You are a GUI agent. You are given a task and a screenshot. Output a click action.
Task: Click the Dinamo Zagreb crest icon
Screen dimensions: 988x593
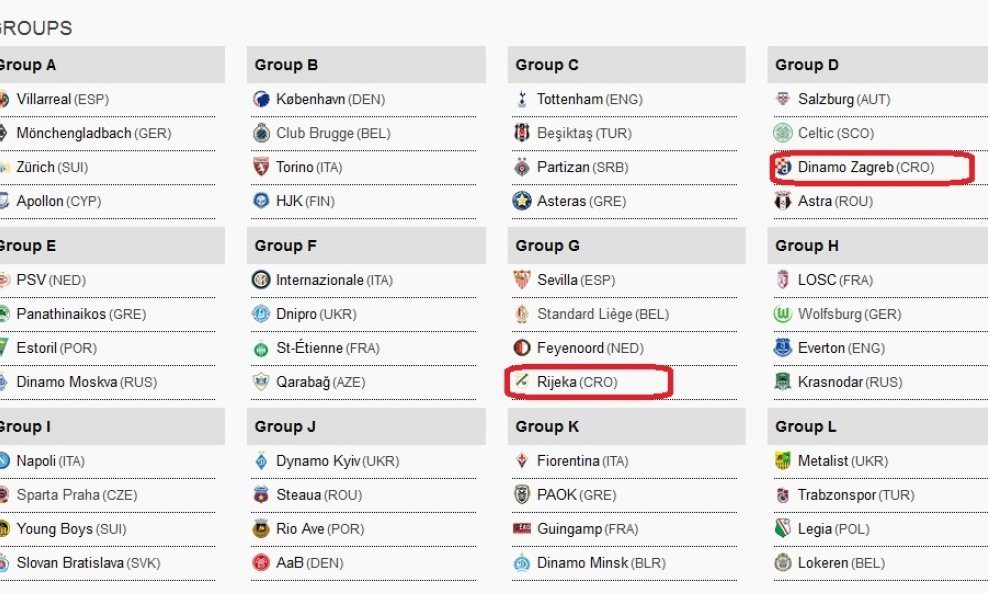783,167
